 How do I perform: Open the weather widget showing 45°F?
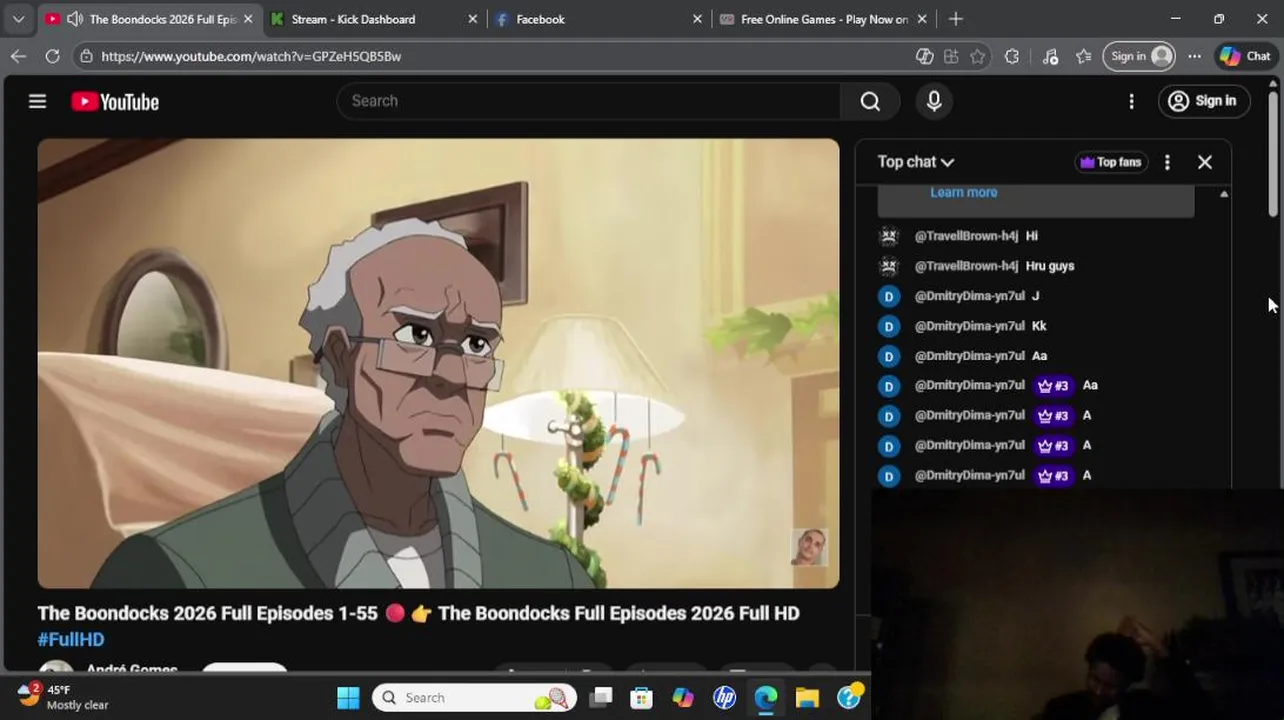(64, 696)
